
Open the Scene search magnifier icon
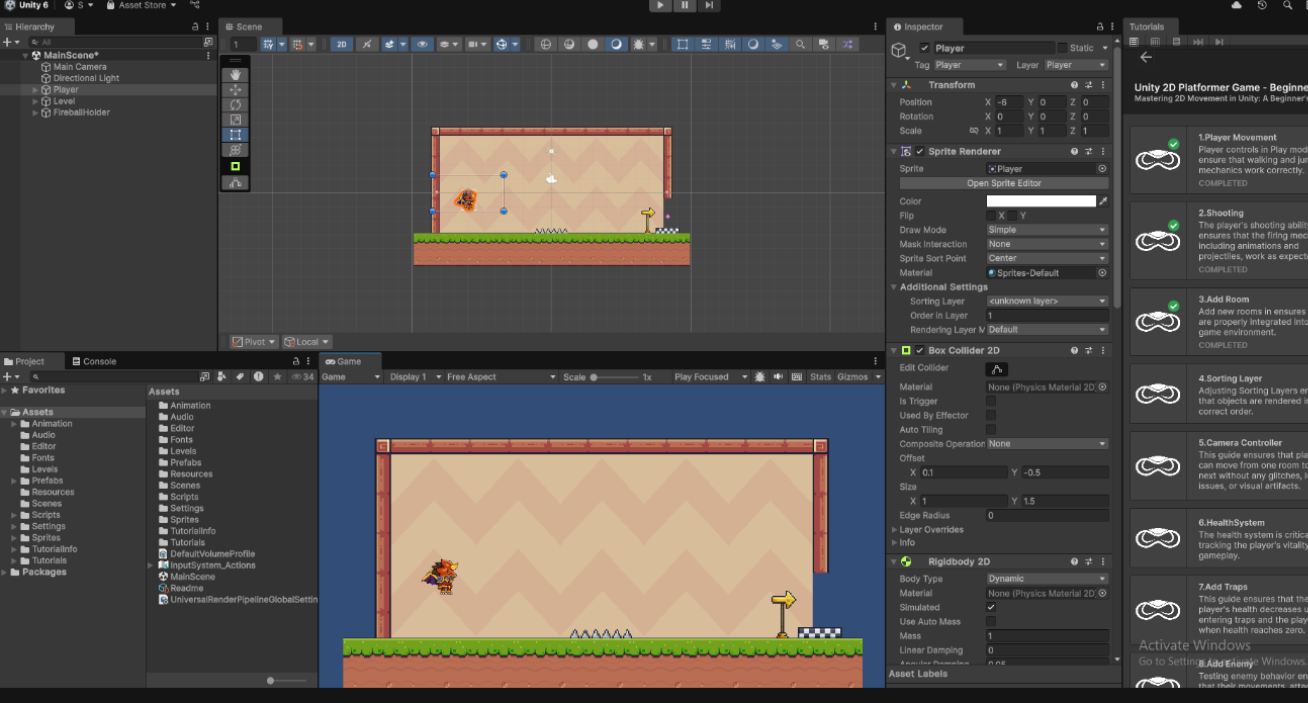click(x=800, y=44)
